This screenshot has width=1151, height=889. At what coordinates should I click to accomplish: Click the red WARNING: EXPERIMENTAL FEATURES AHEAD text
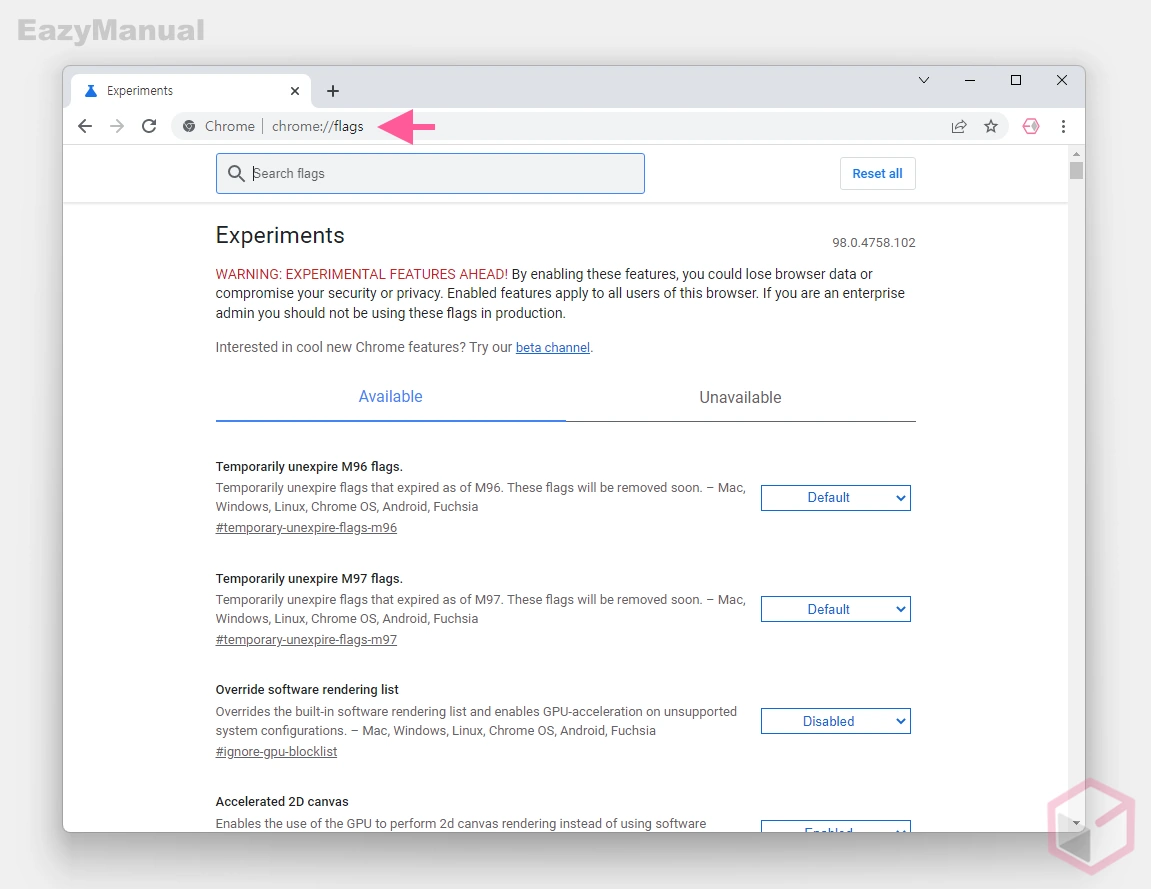[x=361, y=274]
